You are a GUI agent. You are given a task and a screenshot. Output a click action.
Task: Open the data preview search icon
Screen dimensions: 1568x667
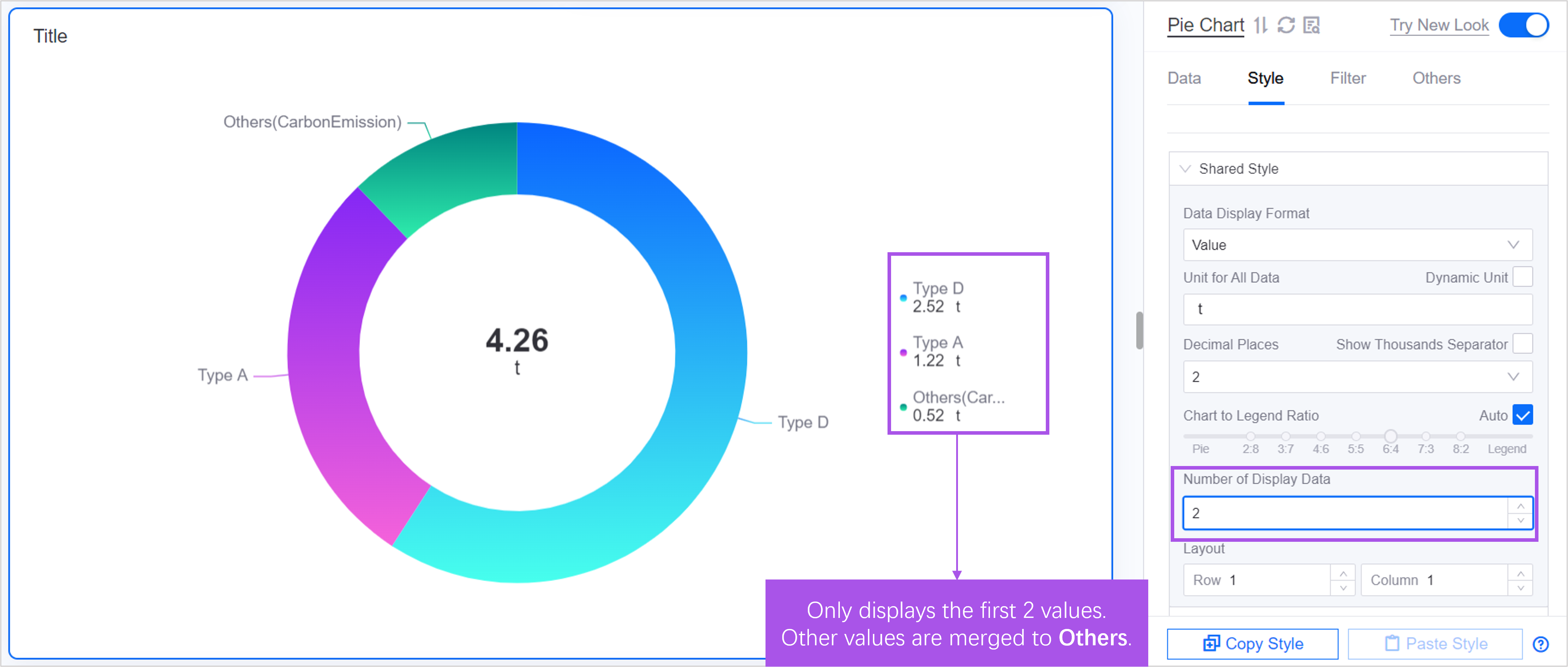pos(1311,26)
